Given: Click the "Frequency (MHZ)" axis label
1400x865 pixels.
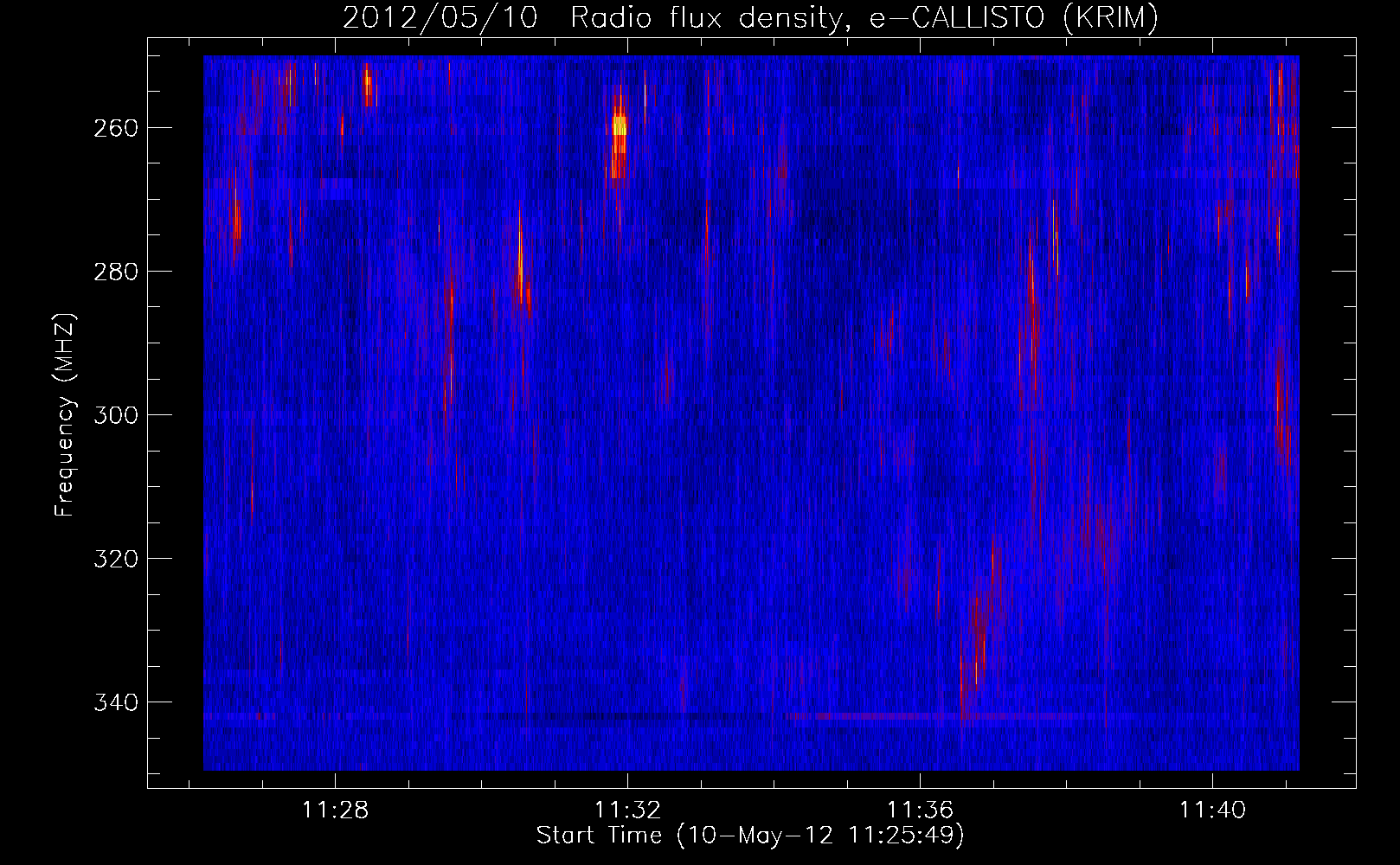Looking at the screenshot, I should pyautogui.click(x=65, y=414).
